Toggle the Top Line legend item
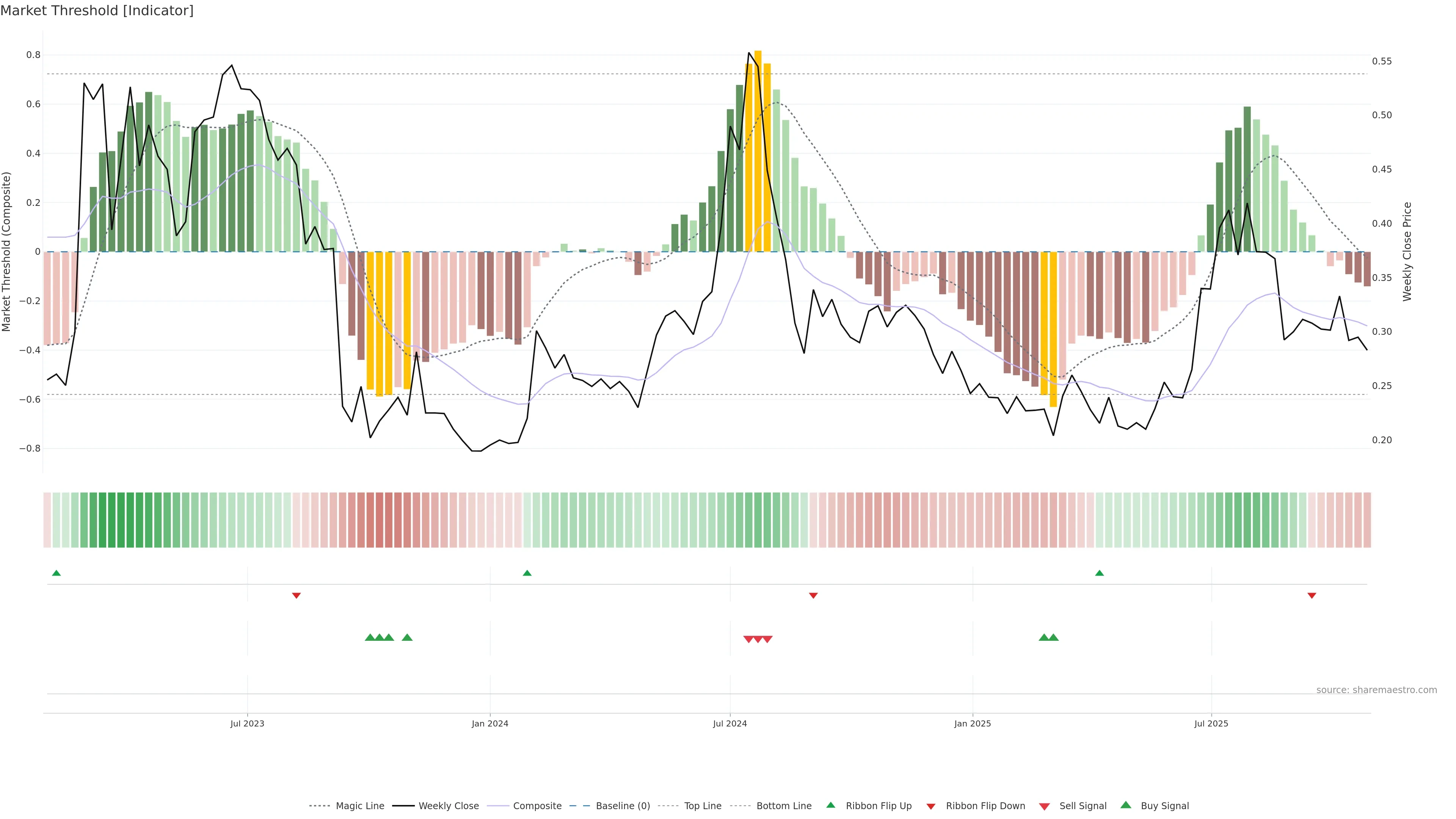The image size is (1456, 819). pos(703,806)
